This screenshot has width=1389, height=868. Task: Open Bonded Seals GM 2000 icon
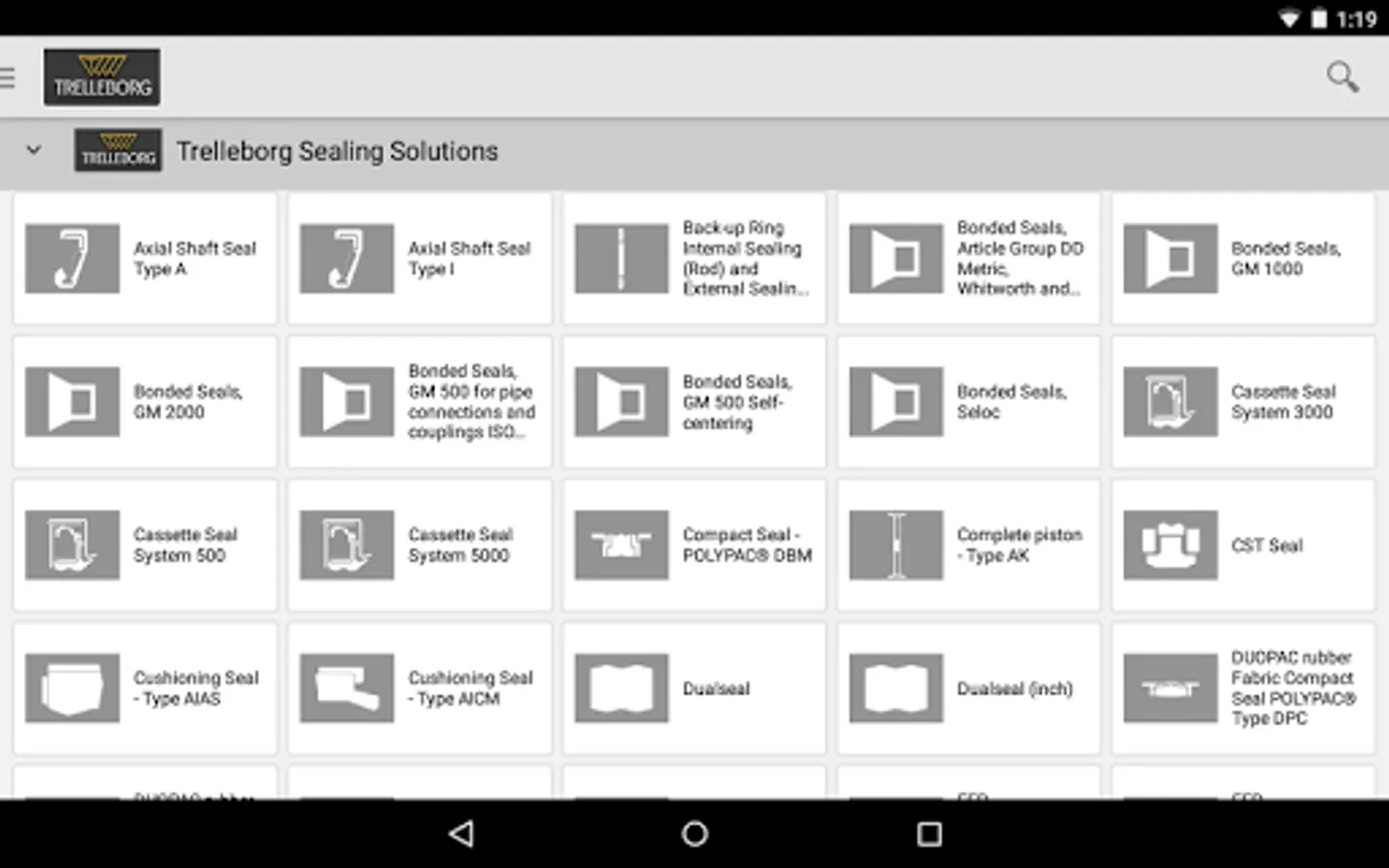[x=72, y=401]
